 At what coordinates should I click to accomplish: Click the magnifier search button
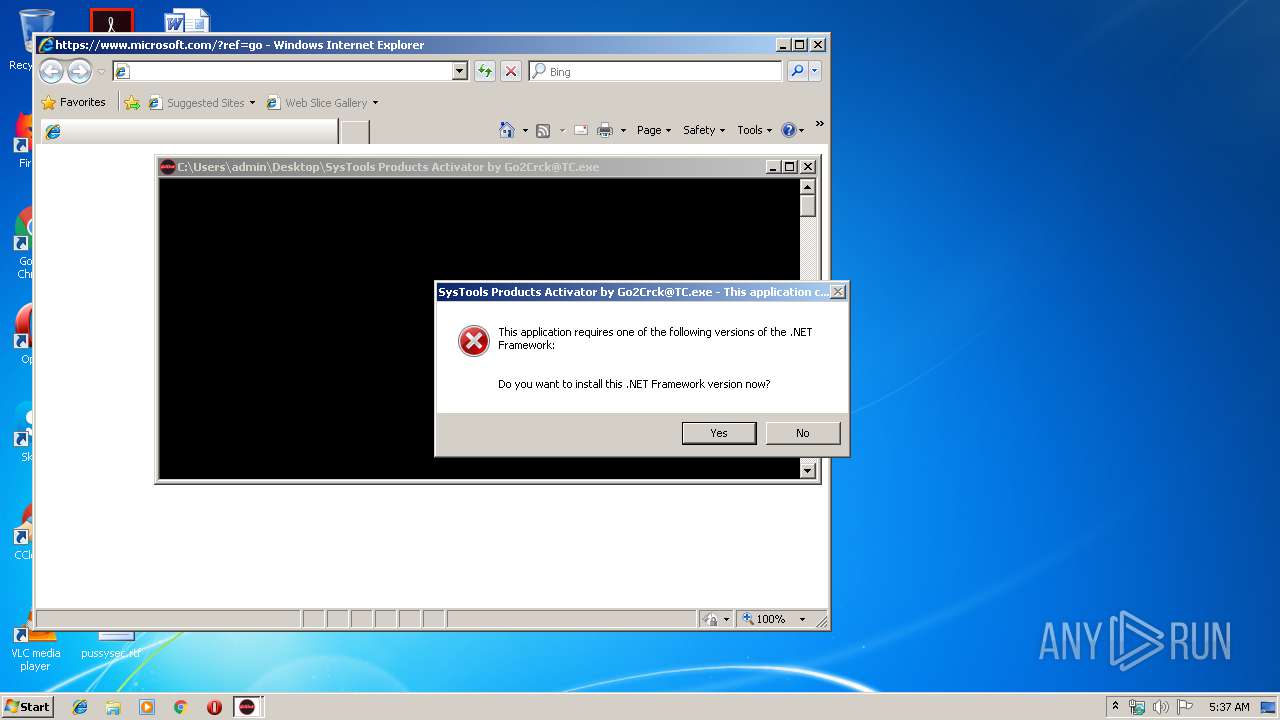pyautogui.click(x=797, y=71)
